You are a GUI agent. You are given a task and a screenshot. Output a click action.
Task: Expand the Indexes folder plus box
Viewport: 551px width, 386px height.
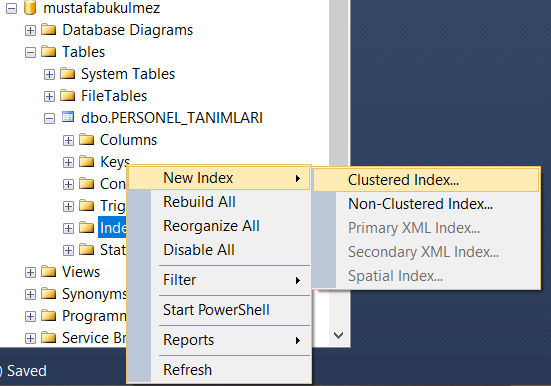(68, 229)
